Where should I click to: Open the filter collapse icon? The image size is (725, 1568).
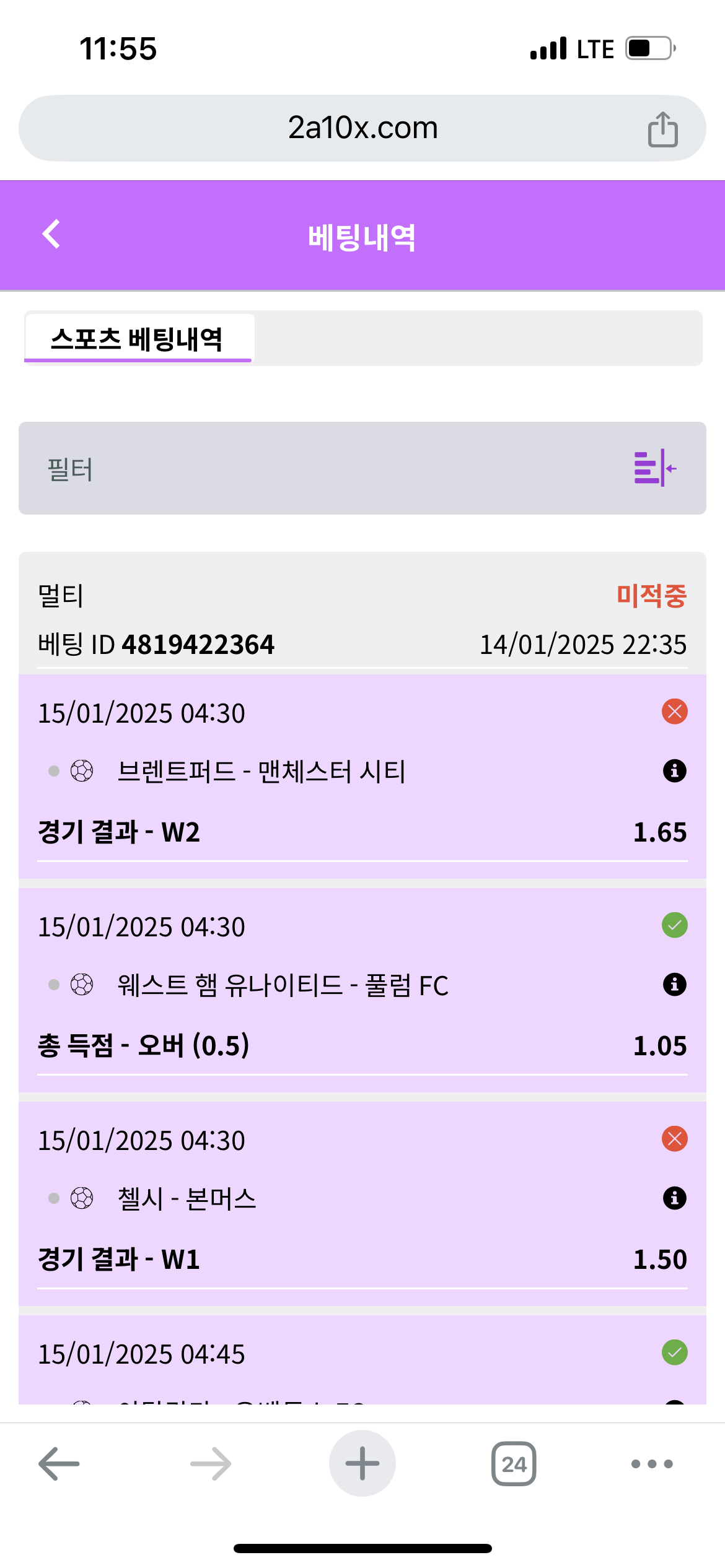coord(654,468)
